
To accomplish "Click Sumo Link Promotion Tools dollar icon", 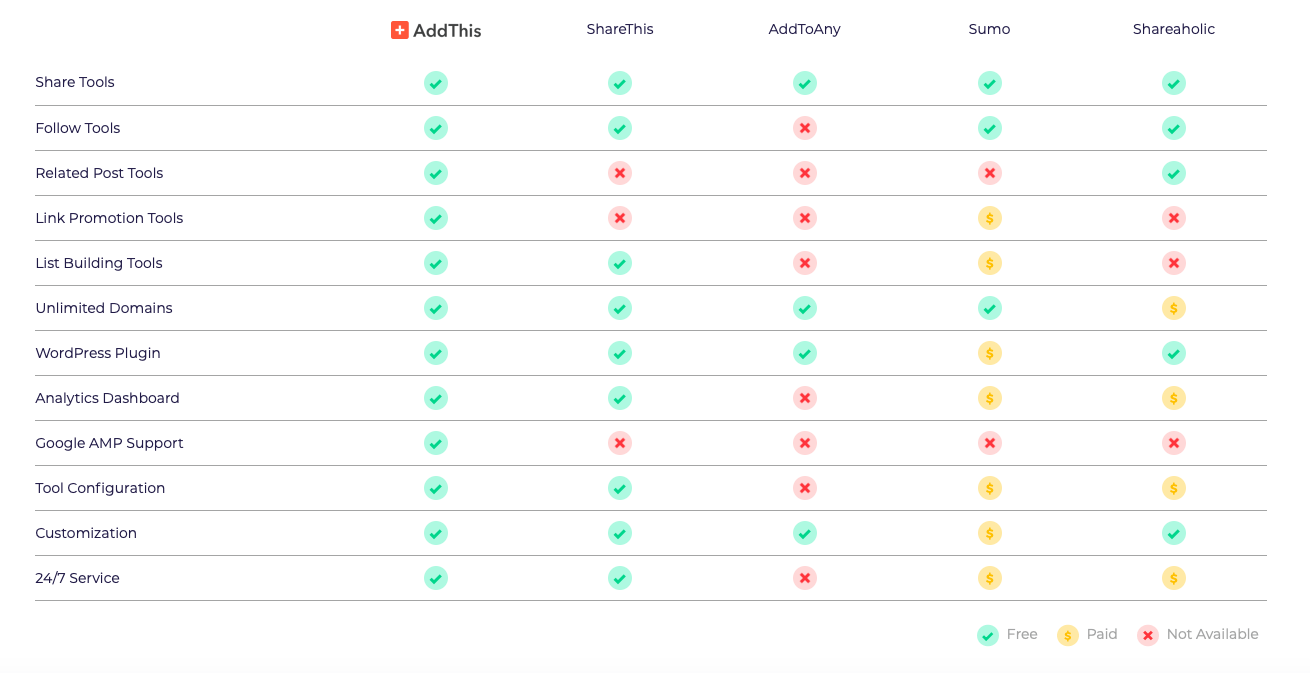I will click(x=990, y=218).
